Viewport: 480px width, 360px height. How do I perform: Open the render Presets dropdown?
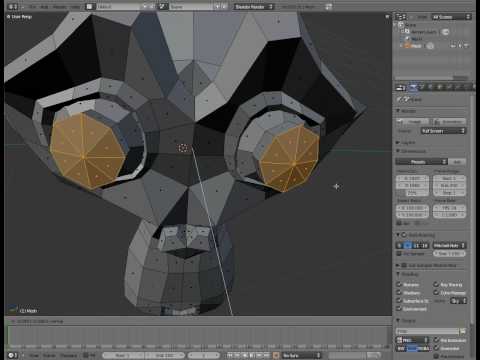[421, 162]
